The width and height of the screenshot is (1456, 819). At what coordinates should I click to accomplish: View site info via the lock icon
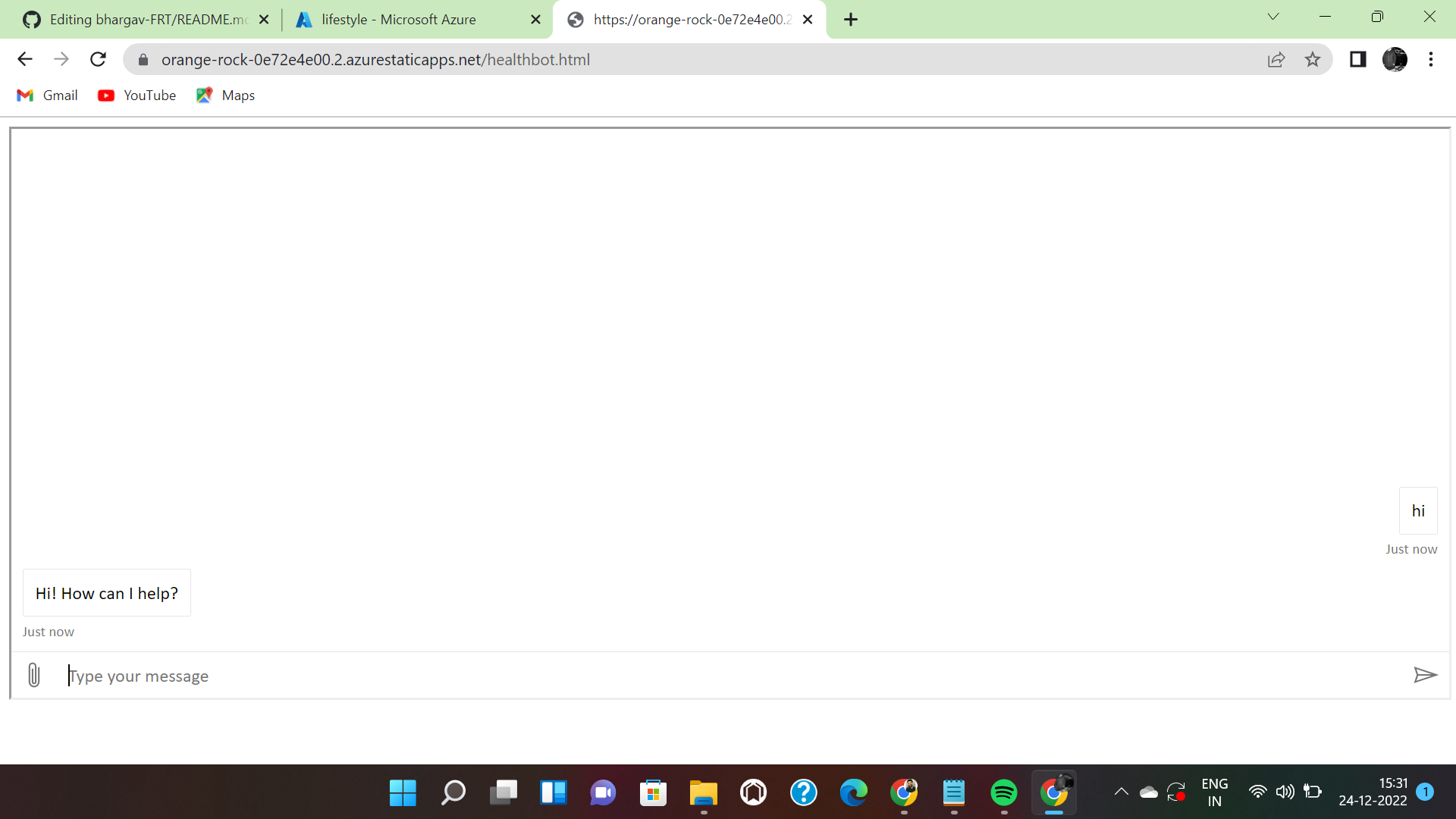pyautogui.click(x=143, y=60)
